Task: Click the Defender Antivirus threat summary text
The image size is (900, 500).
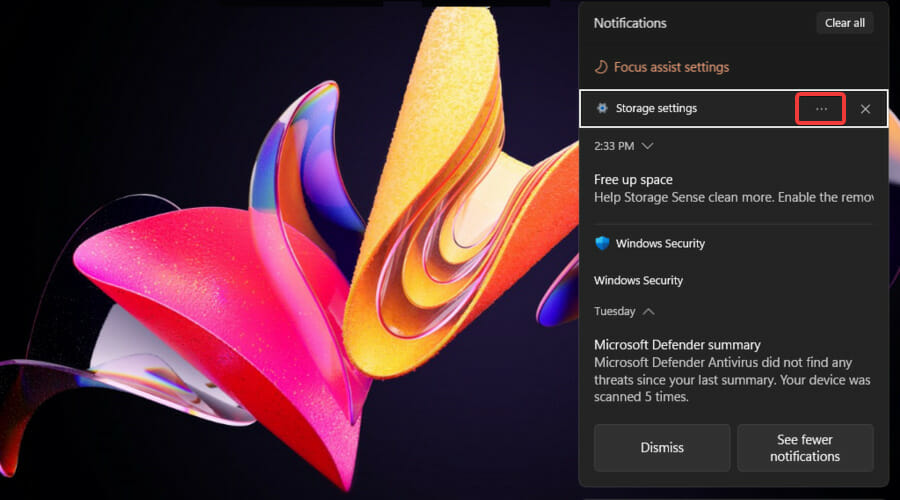Action: point(732,371)
